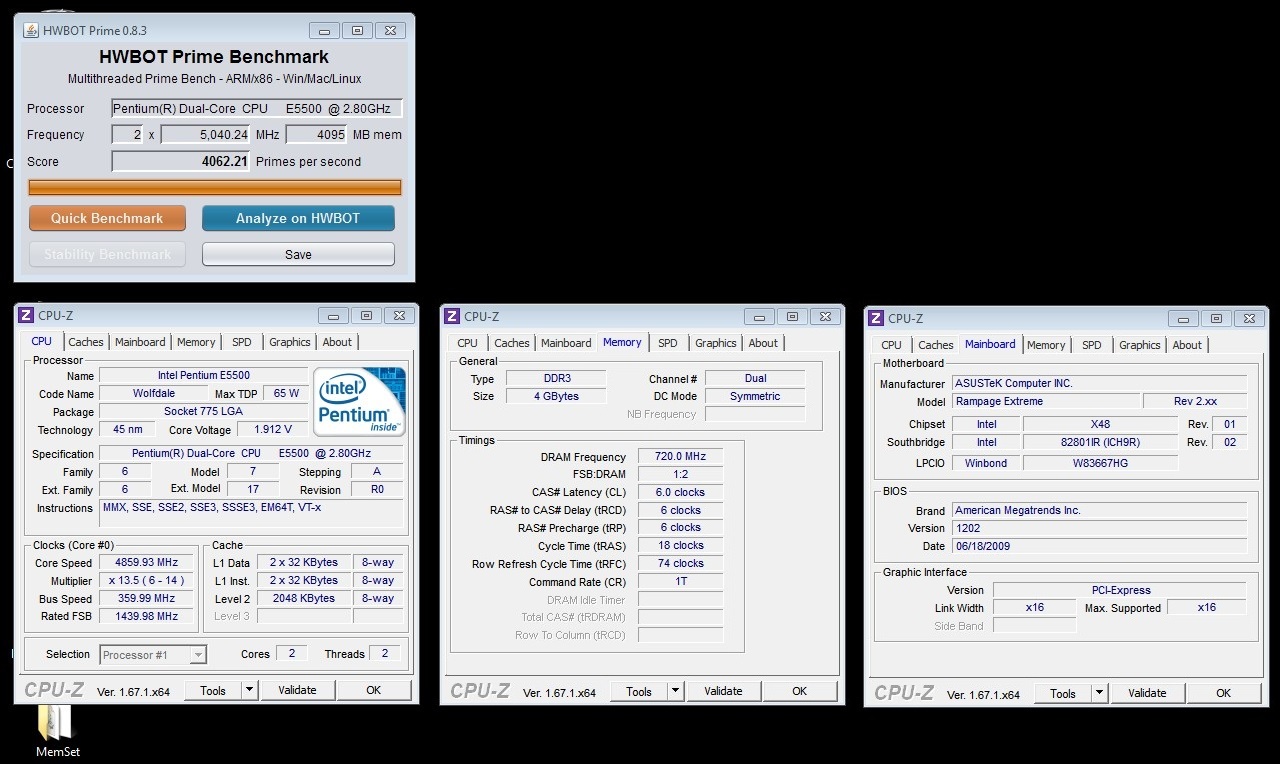Viewport: 1280px width, 764px height.
Task: Click Package value Socket 775 LGA
Action: tap(204, 411)
